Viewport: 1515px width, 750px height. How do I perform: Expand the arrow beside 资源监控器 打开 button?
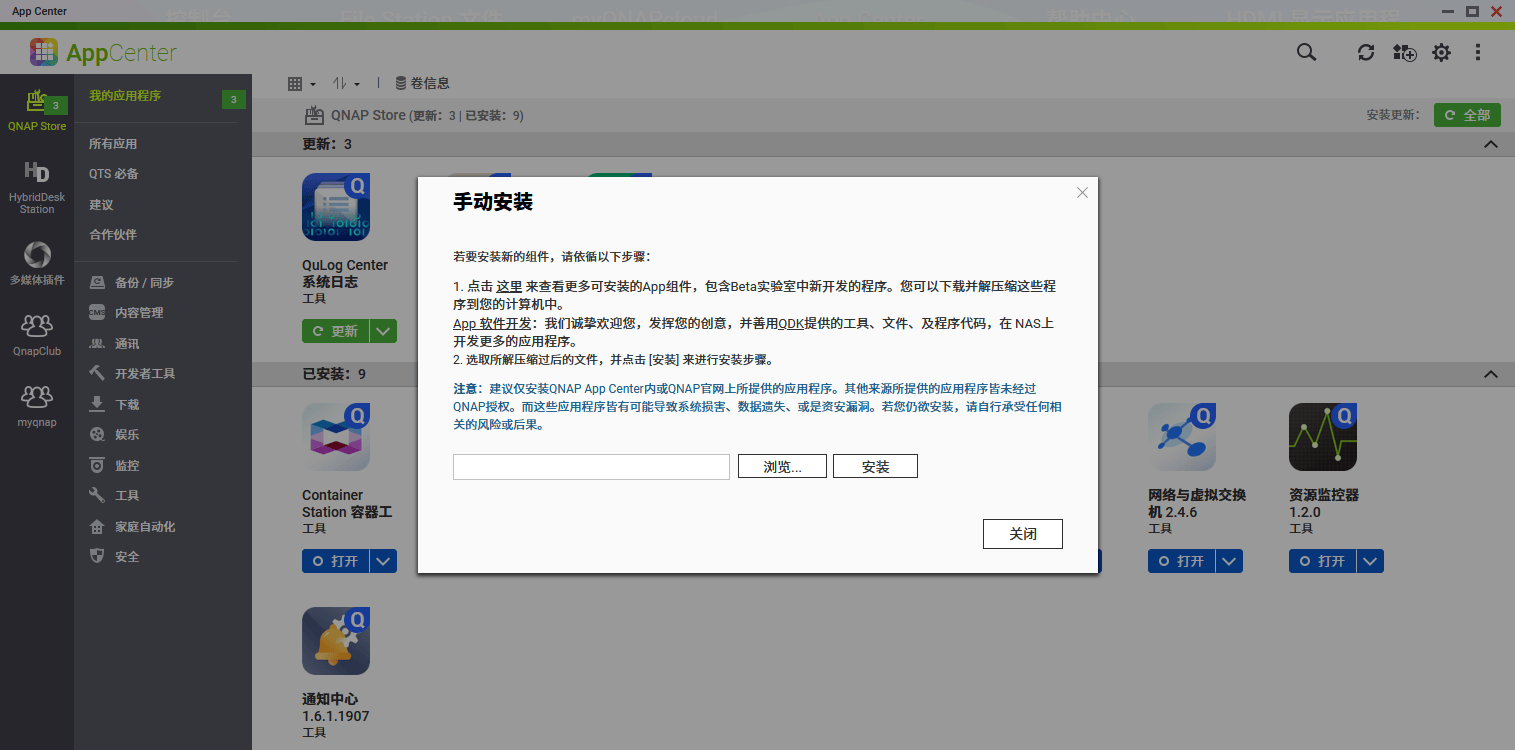1370,561
